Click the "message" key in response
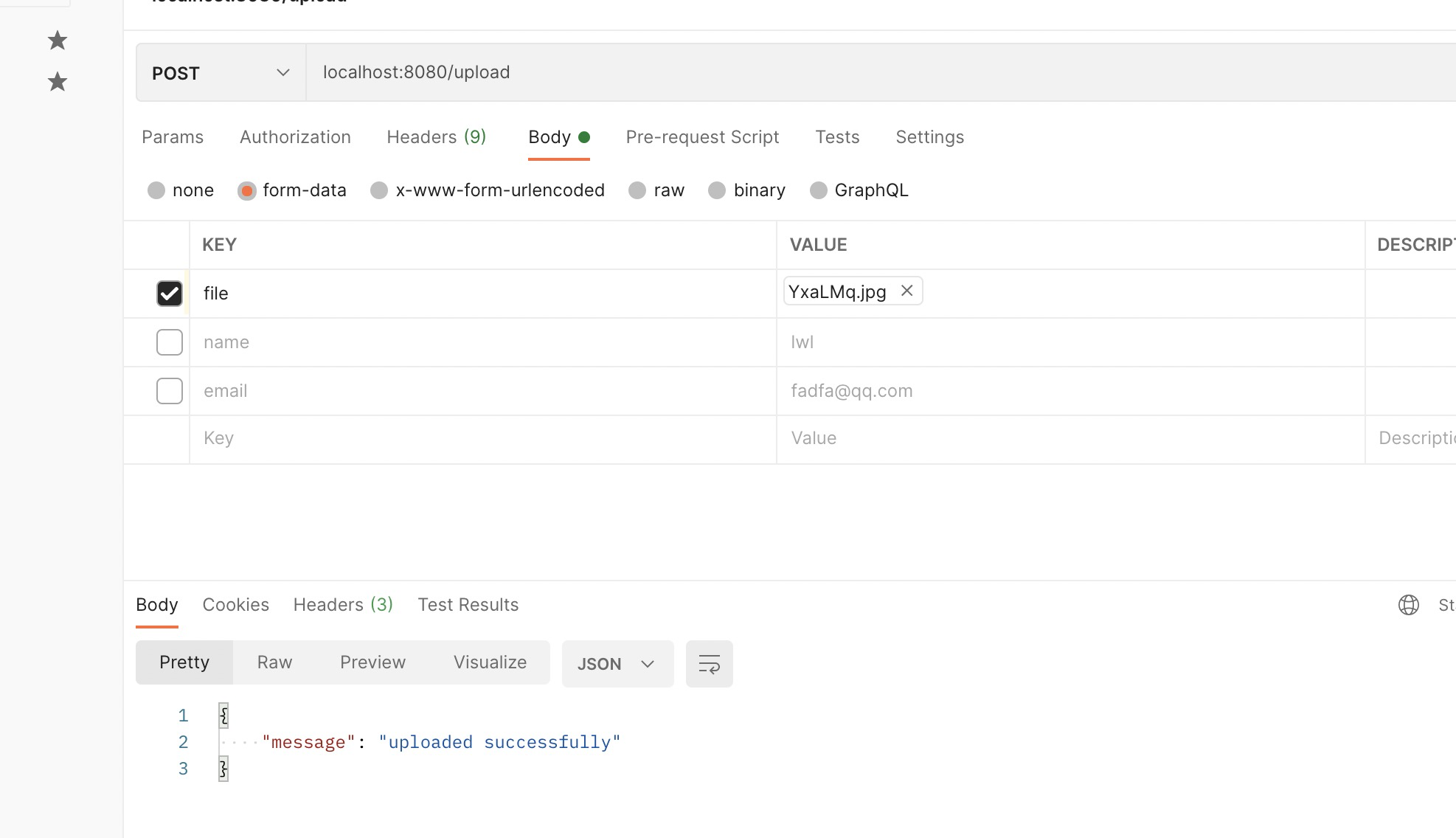 (309, 742)
